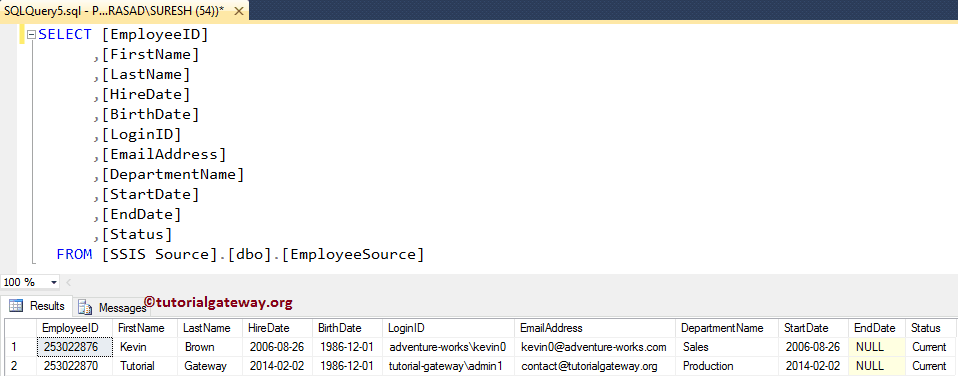Click the LoginID column header
The width and height of the screenshot is (958, 376).
(448, 328)
